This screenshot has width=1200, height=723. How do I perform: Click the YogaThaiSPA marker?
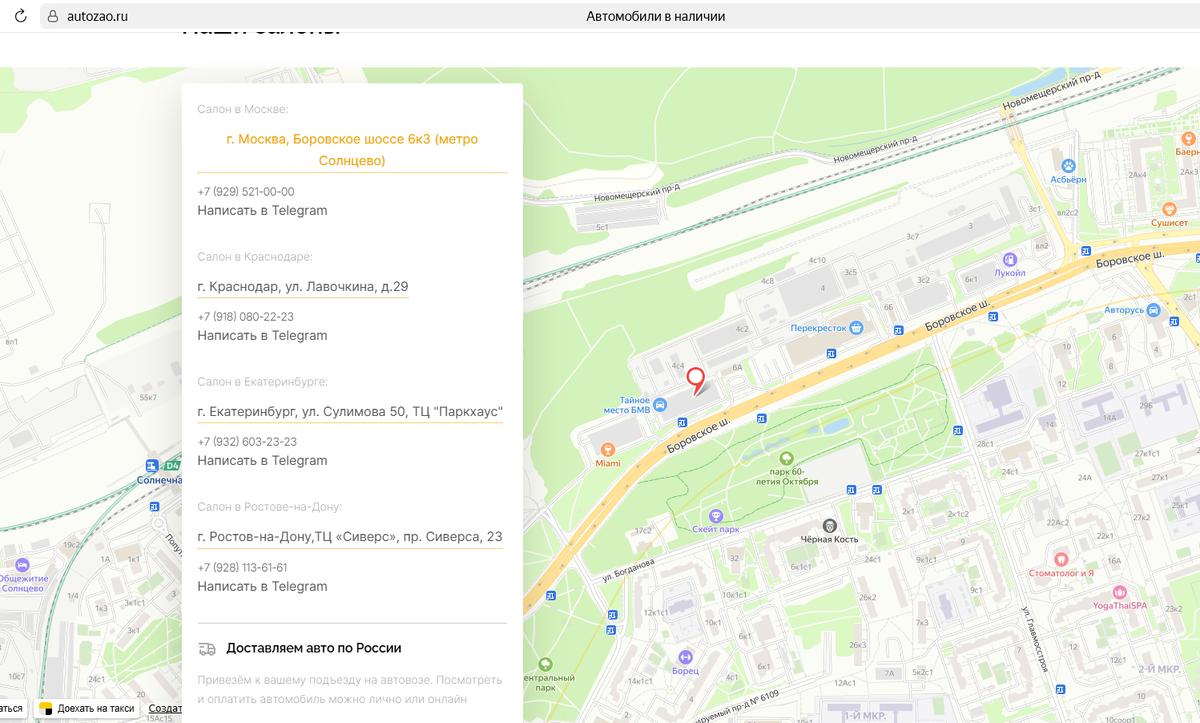tap(1119, 592)
